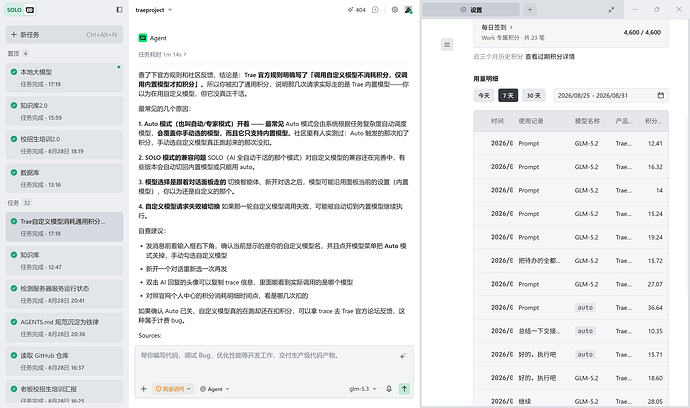Screen dimensions: 690x408
Task: Open the user avatar profile menu
Action: tap(408, 10)
